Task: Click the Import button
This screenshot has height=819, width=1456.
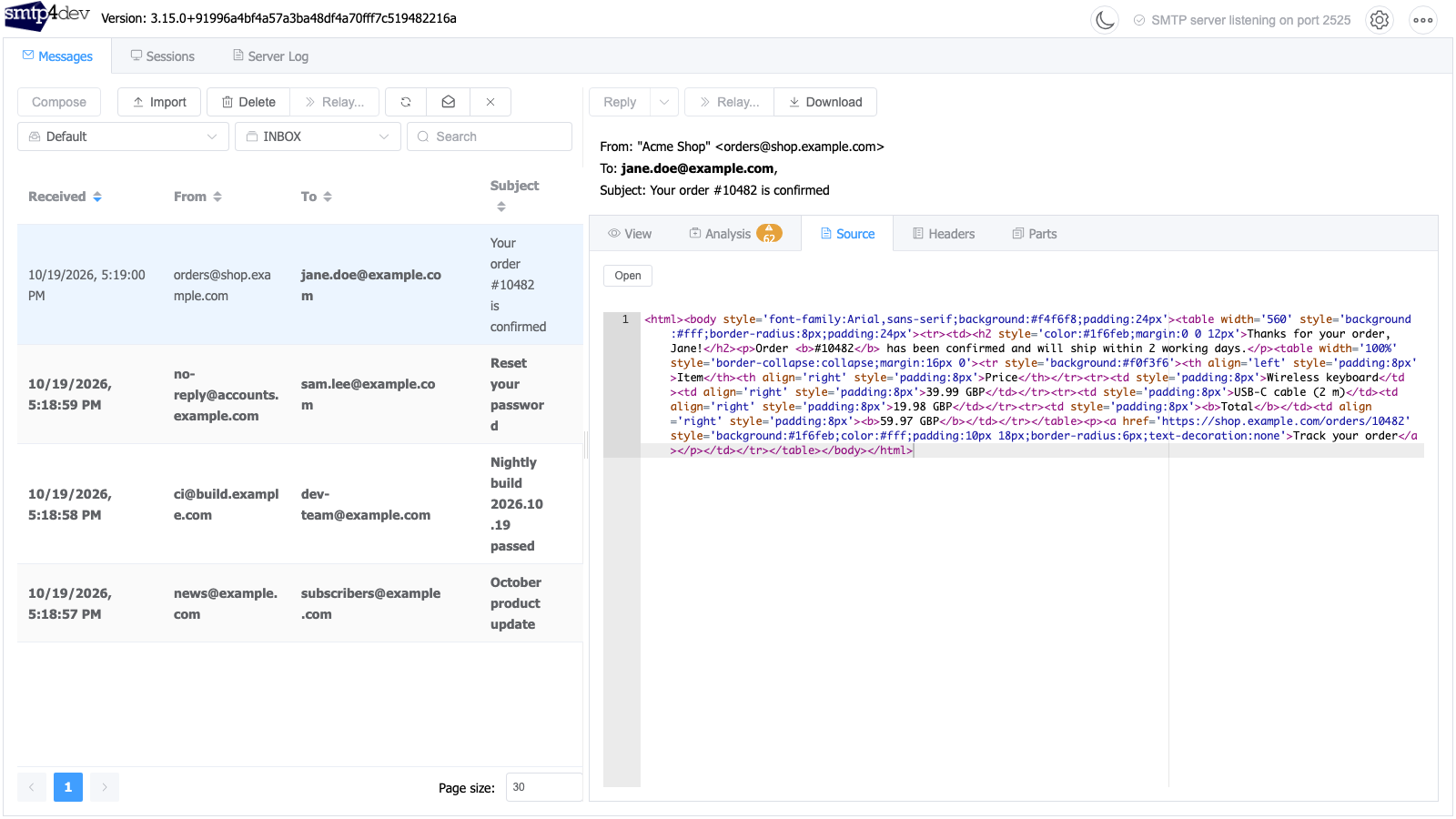Action: click(159, 102)
